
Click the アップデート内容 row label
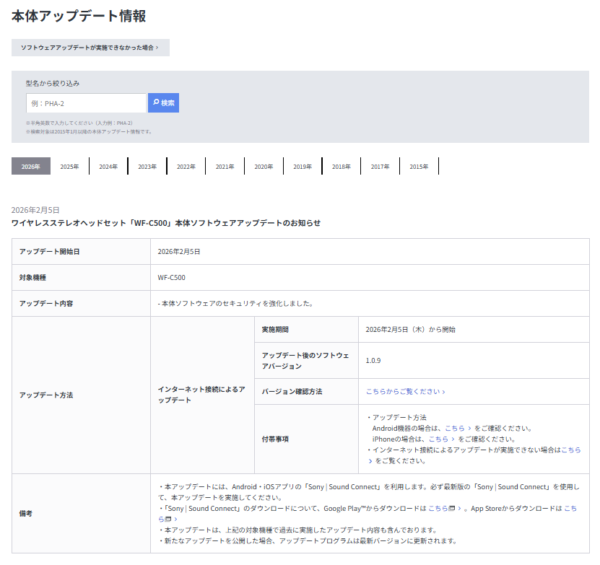[46, 303]
